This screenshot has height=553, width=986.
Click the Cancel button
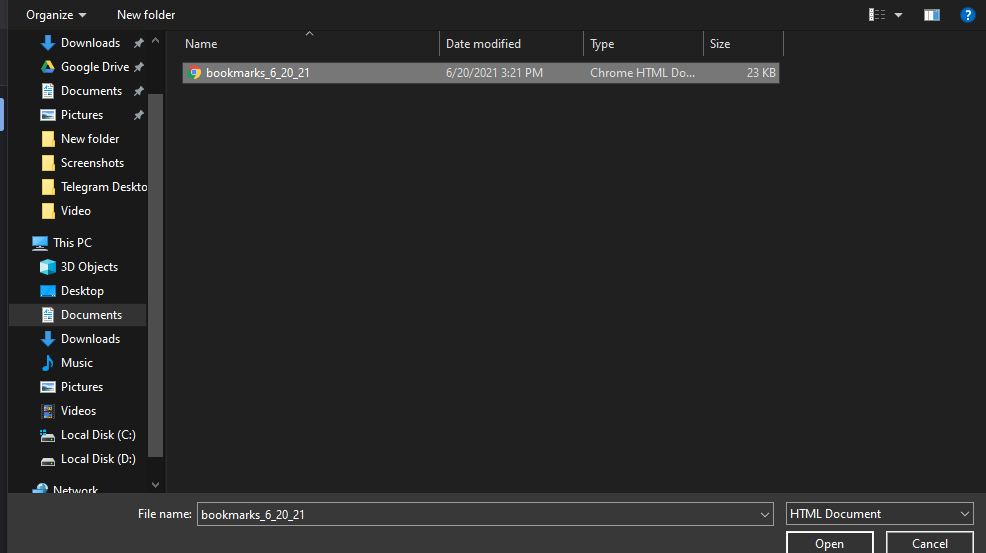[x=929, y=543]
